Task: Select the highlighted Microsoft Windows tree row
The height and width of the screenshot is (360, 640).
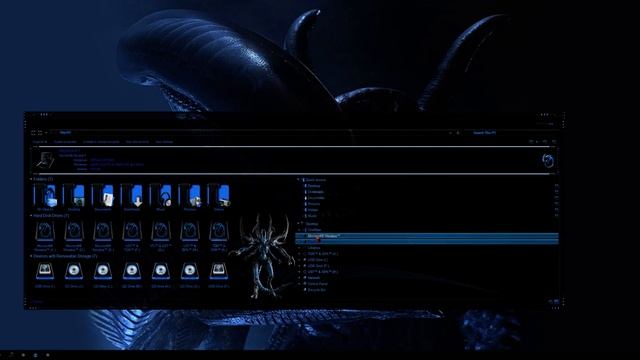Action: pyautogui.click(x=427, y=236)
